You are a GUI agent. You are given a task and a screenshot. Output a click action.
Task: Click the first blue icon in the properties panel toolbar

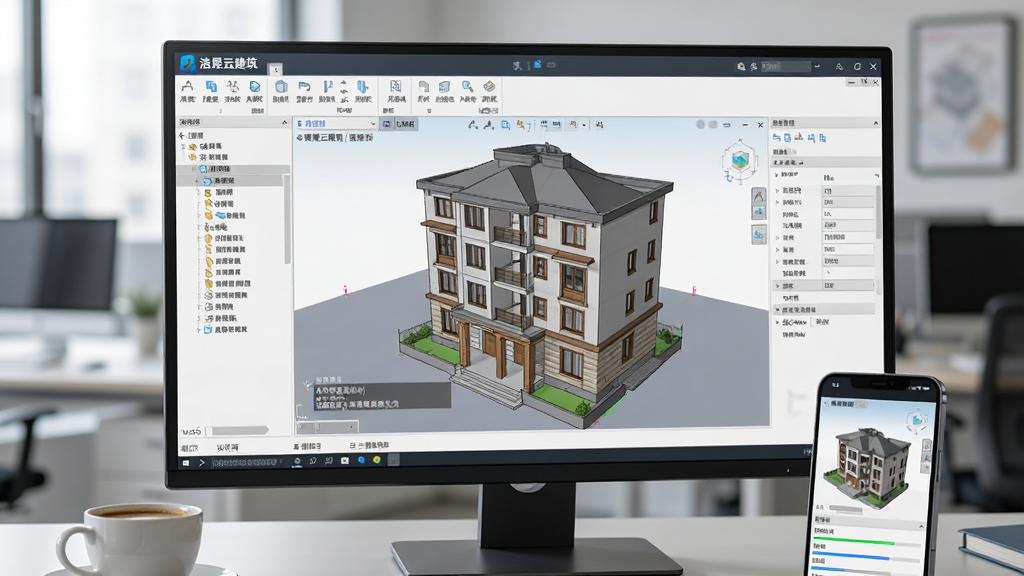click(x=776, y=138)
